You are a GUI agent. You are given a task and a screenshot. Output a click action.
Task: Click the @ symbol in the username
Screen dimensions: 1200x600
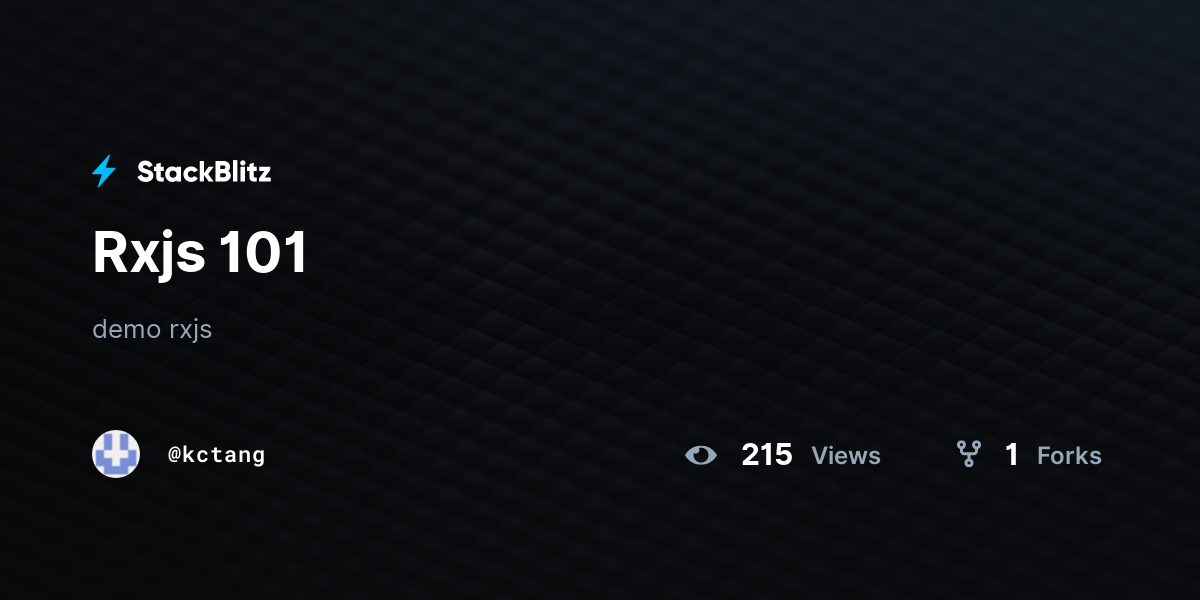coord(174,455)
